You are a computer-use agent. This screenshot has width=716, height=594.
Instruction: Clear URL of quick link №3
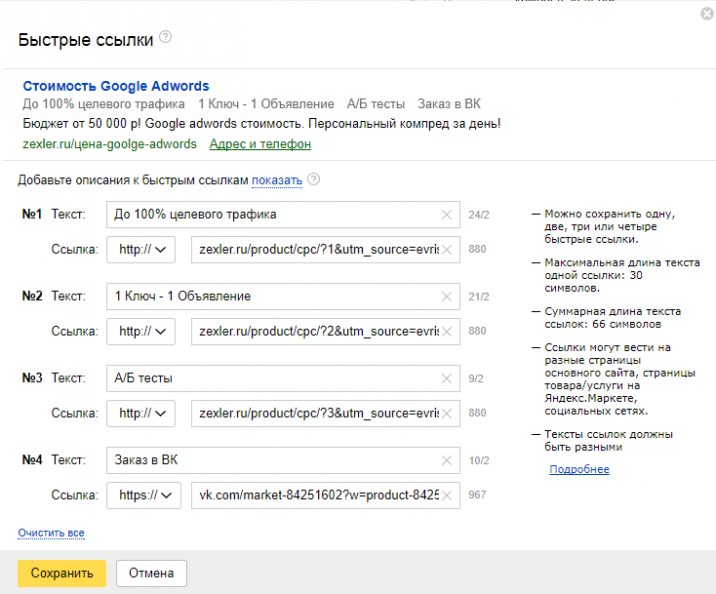pos(447,414)
